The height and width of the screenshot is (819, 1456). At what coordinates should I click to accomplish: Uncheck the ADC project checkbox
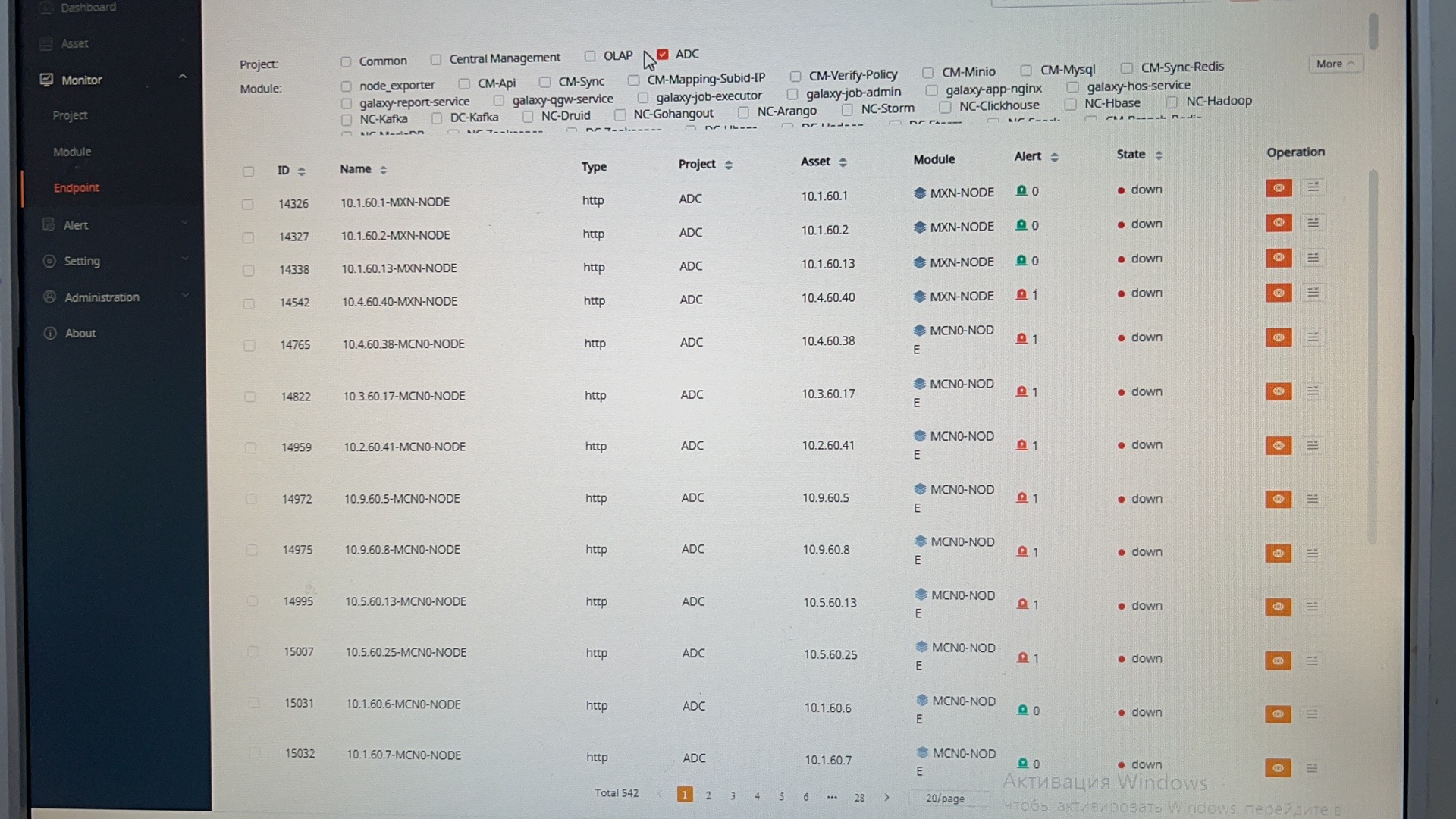[x=663, y=55]
